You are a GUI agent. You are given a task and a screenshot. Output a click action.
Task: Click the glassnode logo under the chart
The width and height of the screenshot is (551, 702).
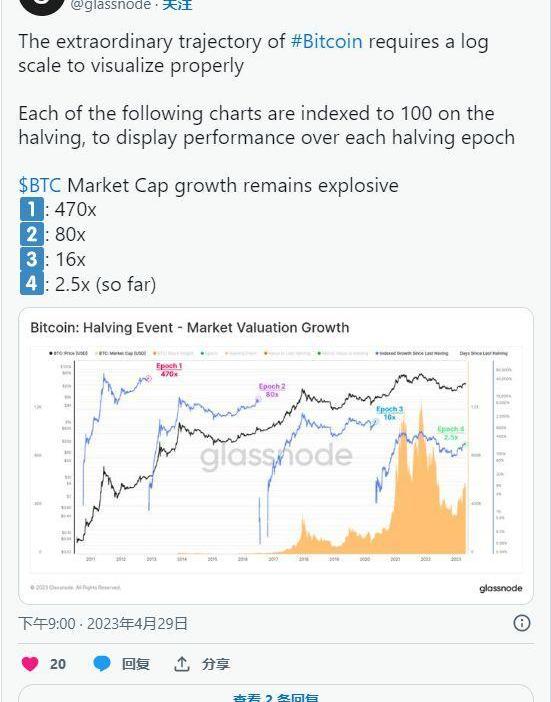(500, 588)
